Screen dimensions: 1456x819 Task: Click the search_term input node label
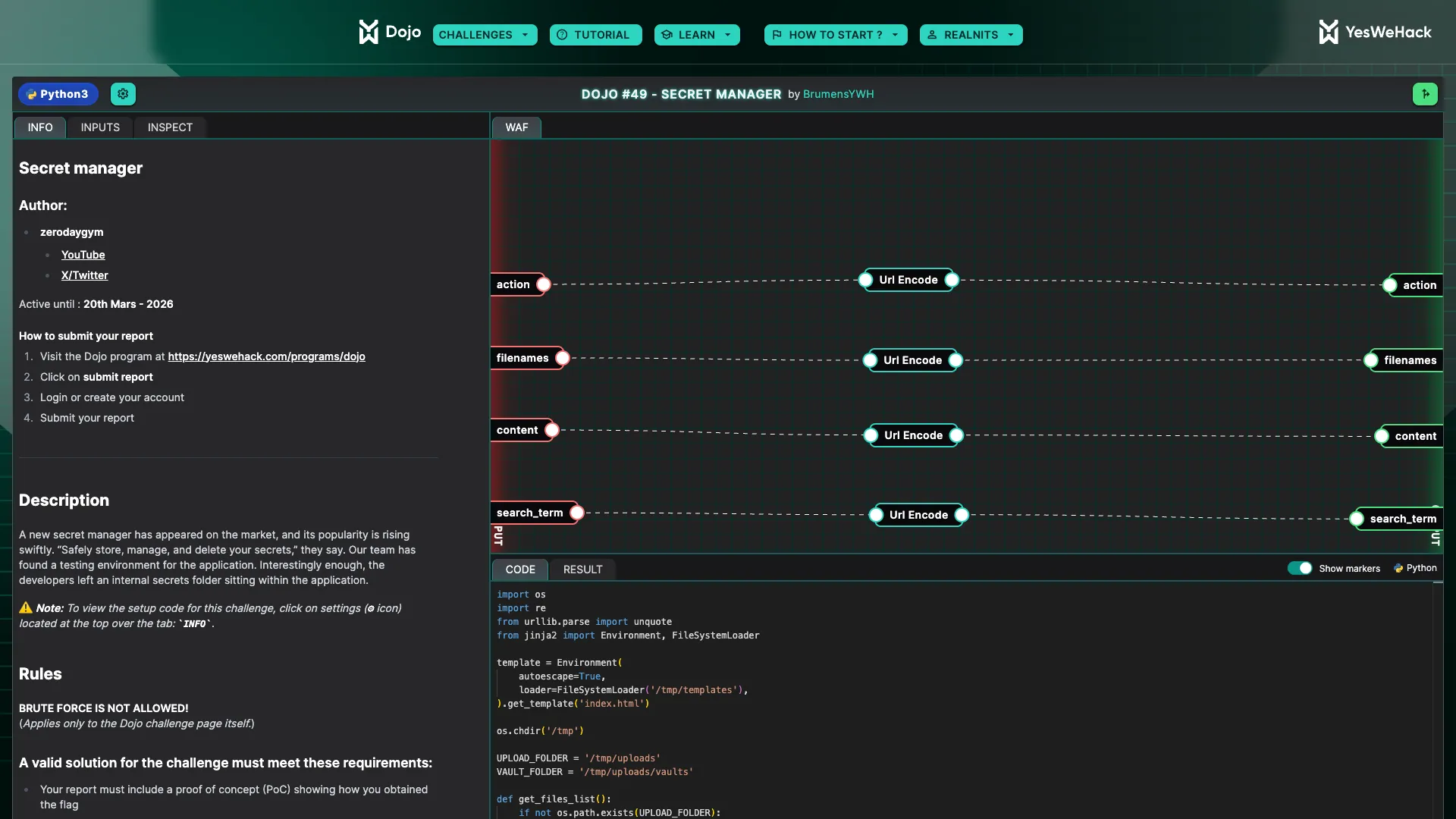click(x=530, y=513)
